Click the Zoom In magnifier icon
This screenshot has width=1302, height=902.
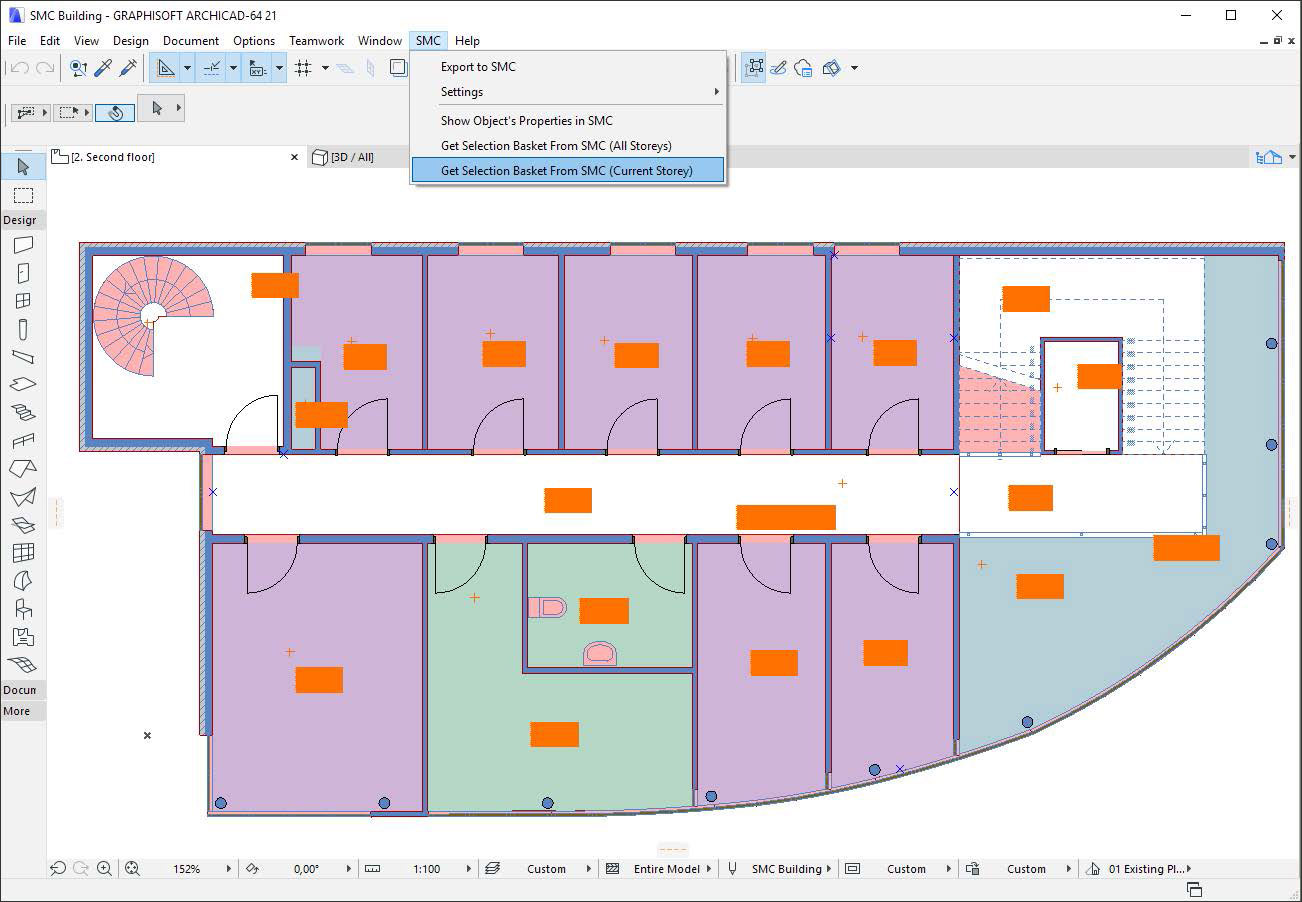(x=104, y=869)
